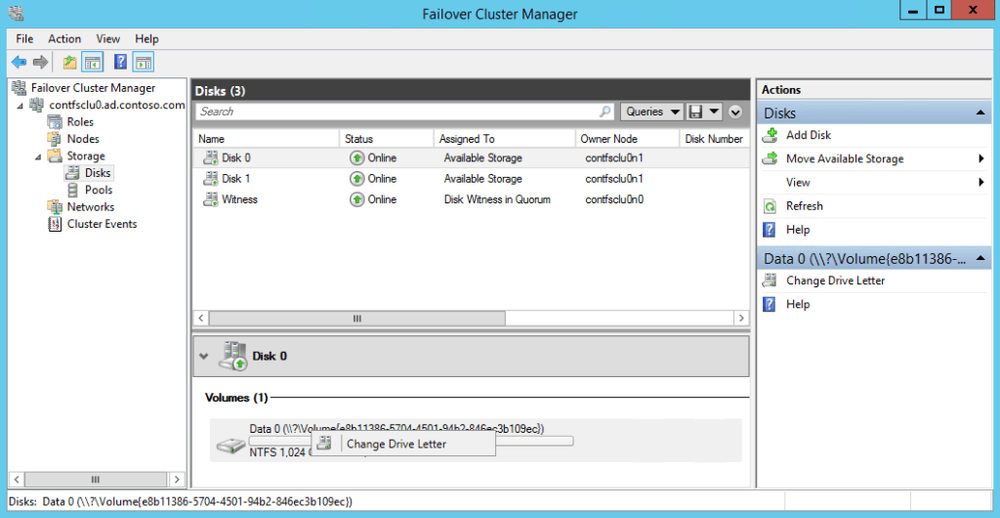1000x518 pixels.
Task: Click Help under Data 0 actions
Action: point(798,304)
